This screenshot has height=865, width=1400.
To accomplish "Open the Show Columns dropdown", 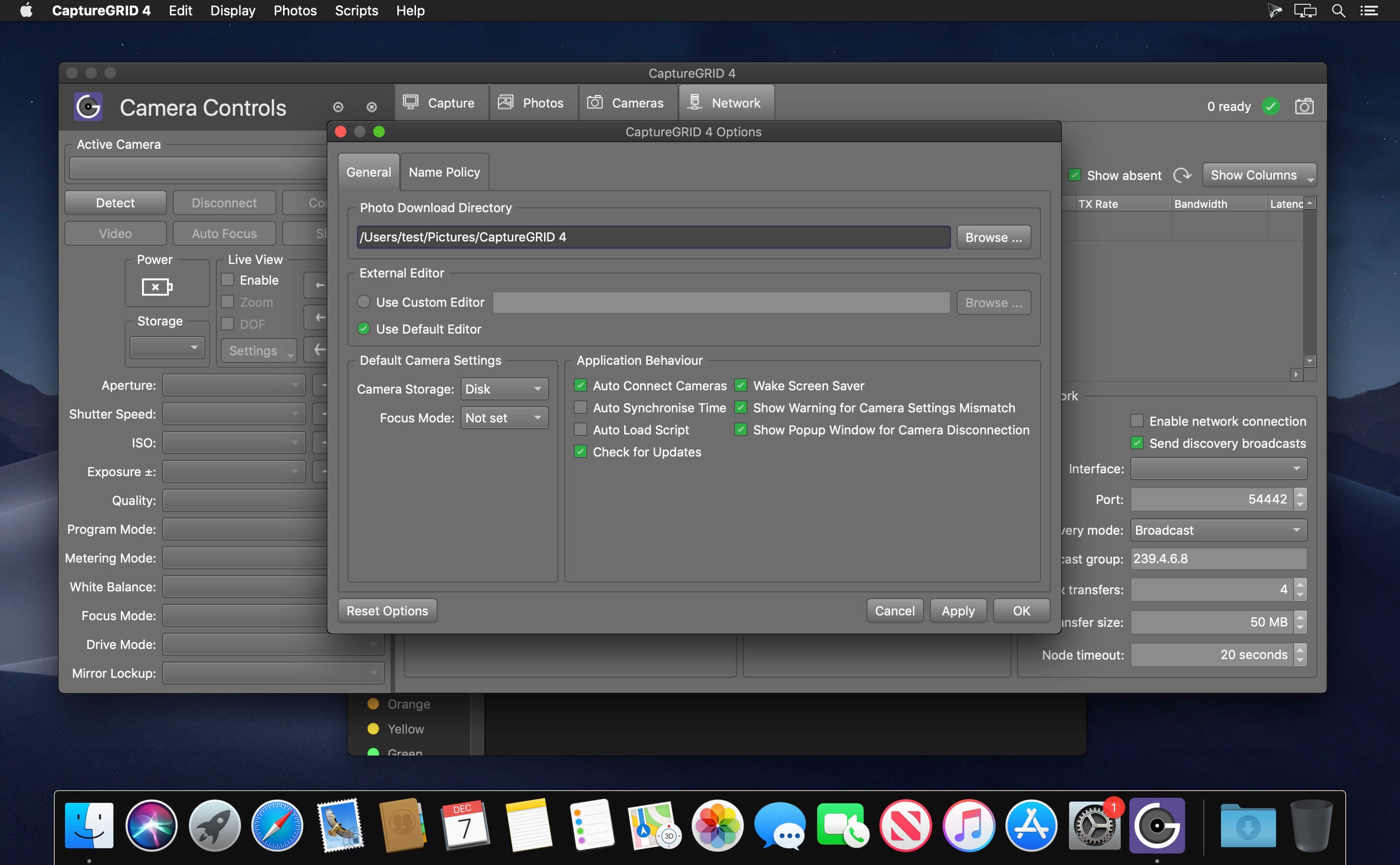I will [x=1259, y=175].
